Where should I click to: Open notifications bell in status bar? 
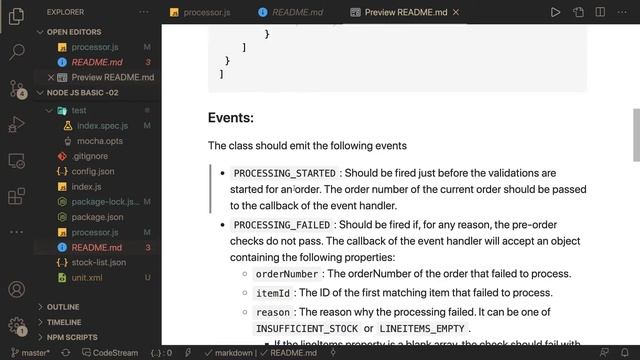pos(624,353)
